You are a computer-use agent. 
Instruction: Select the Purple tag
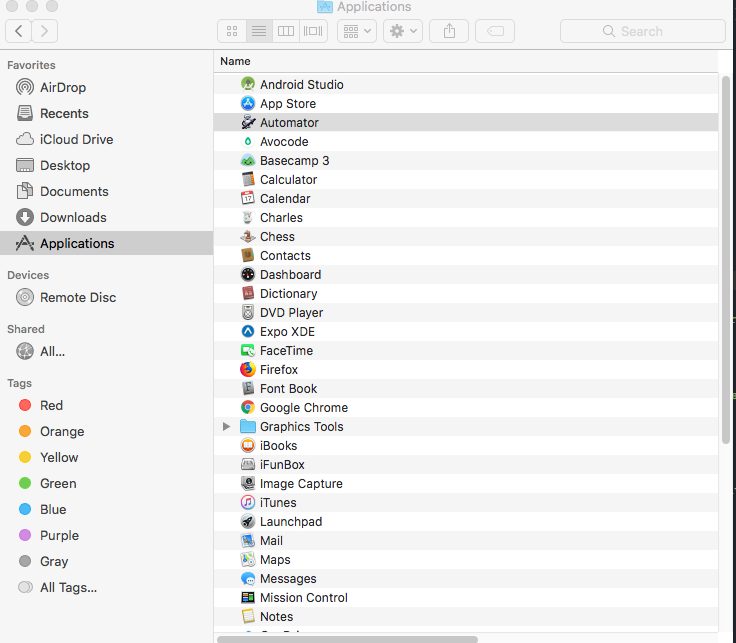click(x=107, y=535)
